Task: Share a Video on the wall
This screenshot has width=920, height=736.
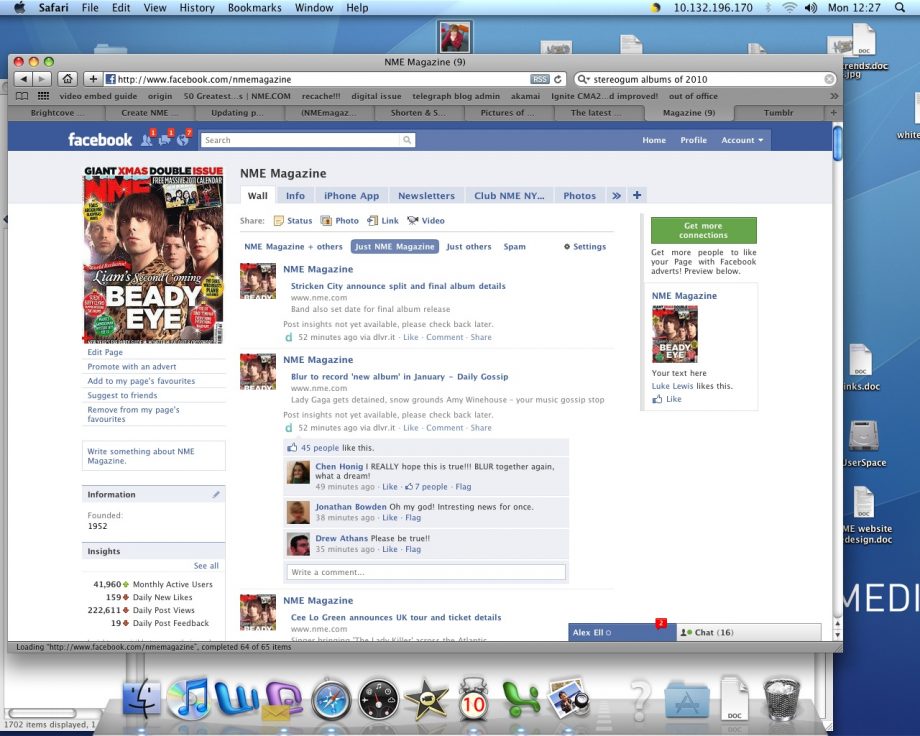Action: [x=426, y=221]
